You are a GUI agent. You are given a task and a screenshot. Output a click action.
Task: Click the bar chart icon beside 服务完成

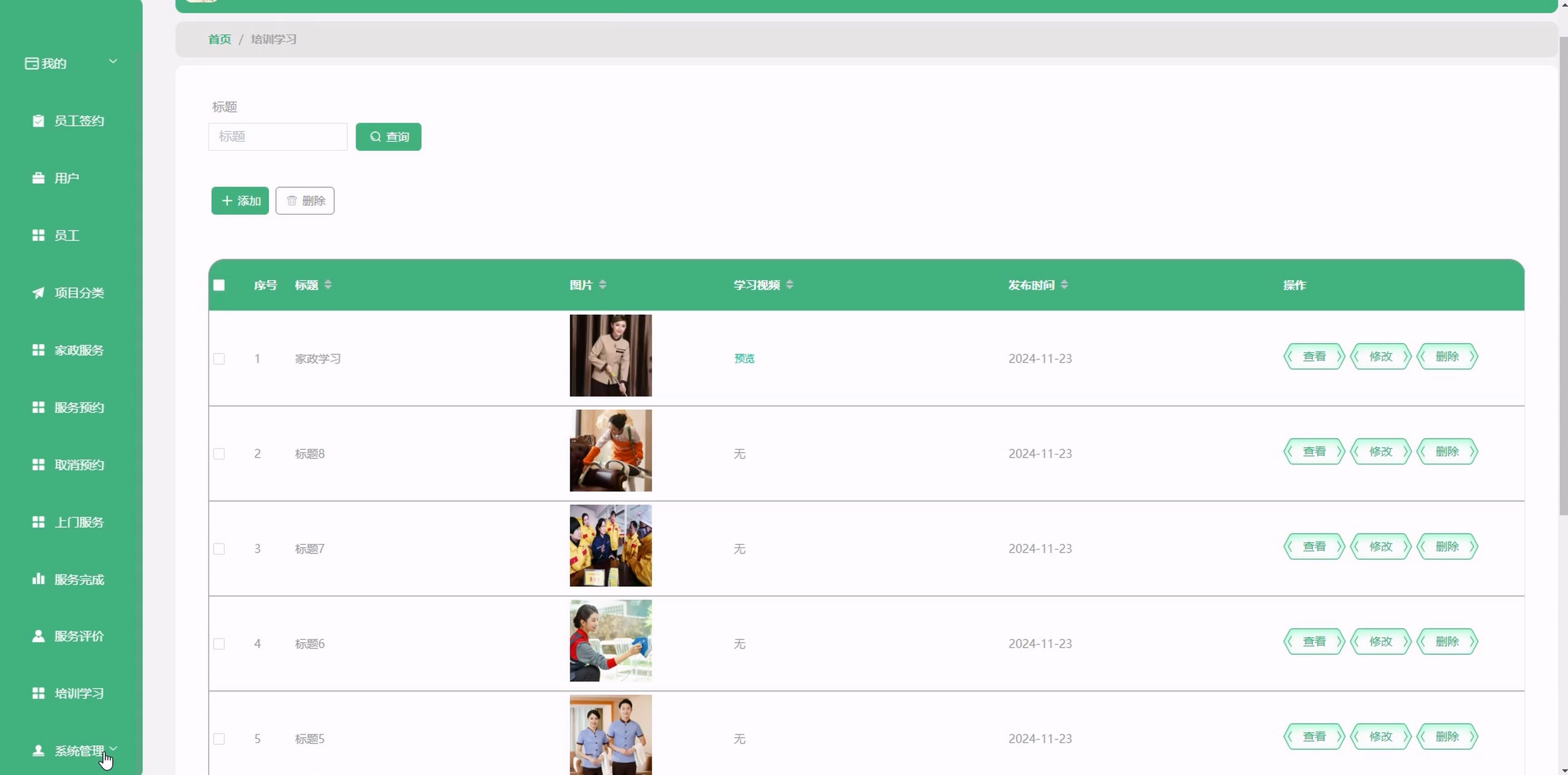[x=38, y=578]
